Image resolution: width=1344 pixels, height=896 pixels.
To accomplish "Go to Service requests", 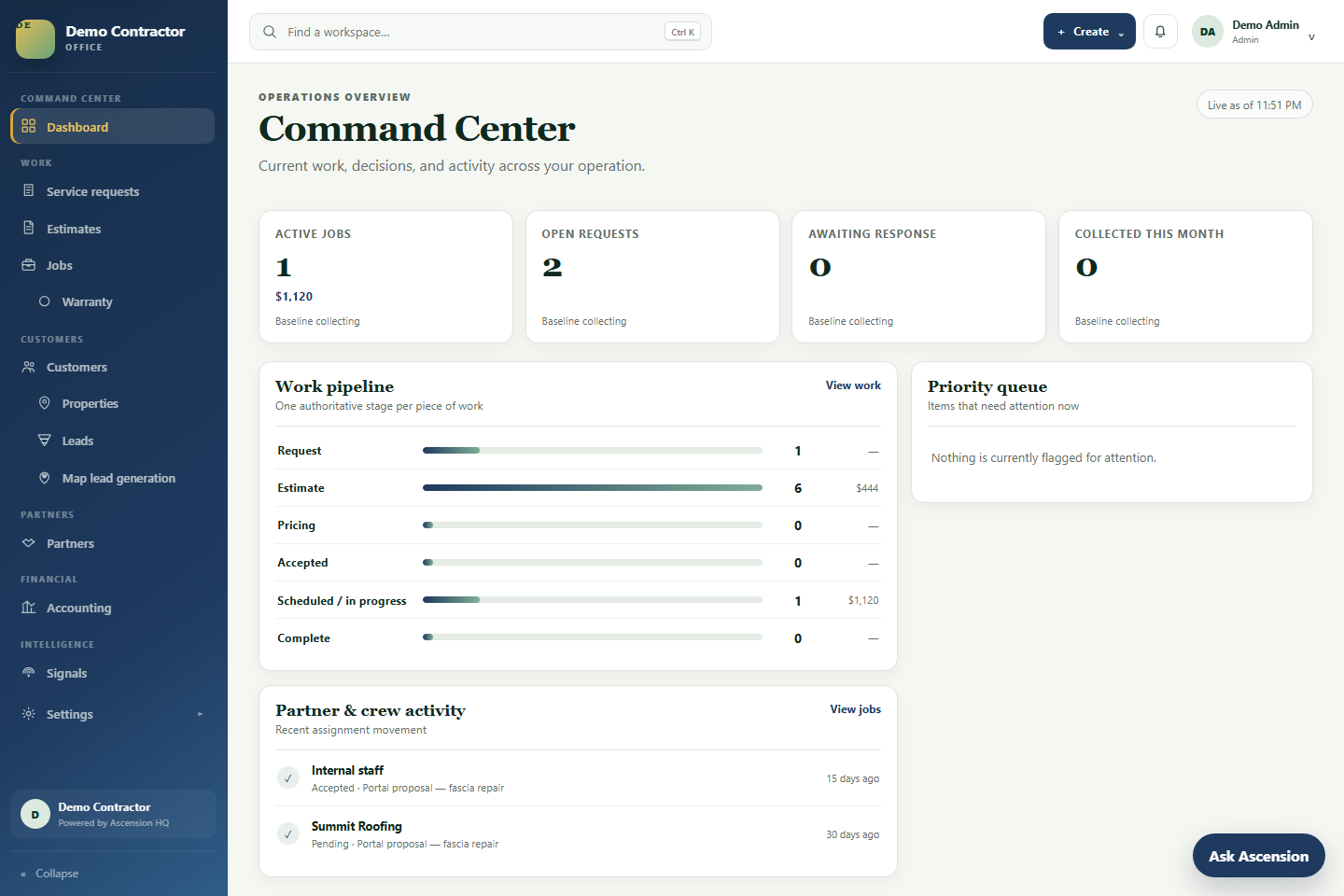I will pos(112,191).
